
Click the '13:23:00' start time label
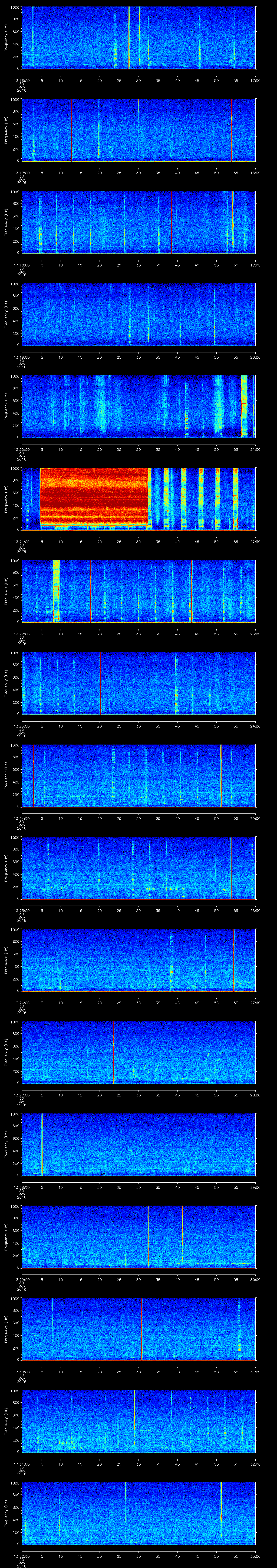(21, 726)
